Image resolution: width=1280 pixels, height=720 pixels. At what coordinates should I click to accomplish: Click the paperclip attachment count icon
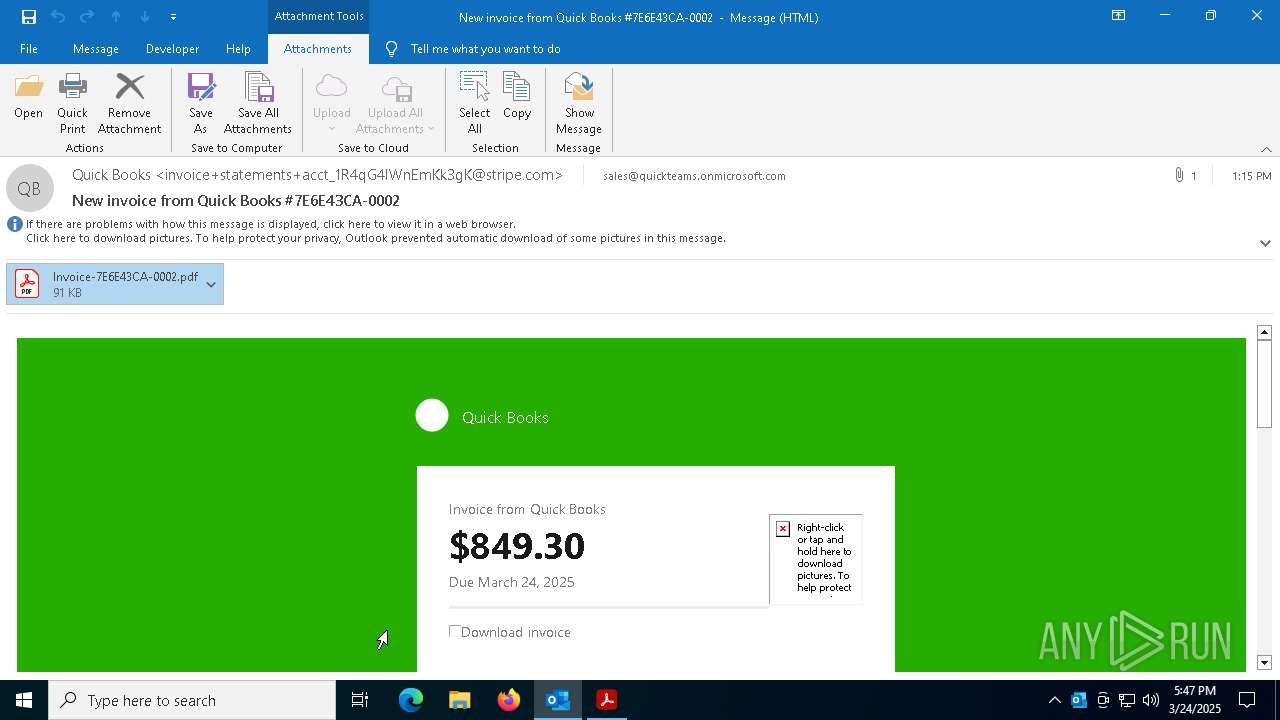pyautogui.click(x=1180, y=176)
